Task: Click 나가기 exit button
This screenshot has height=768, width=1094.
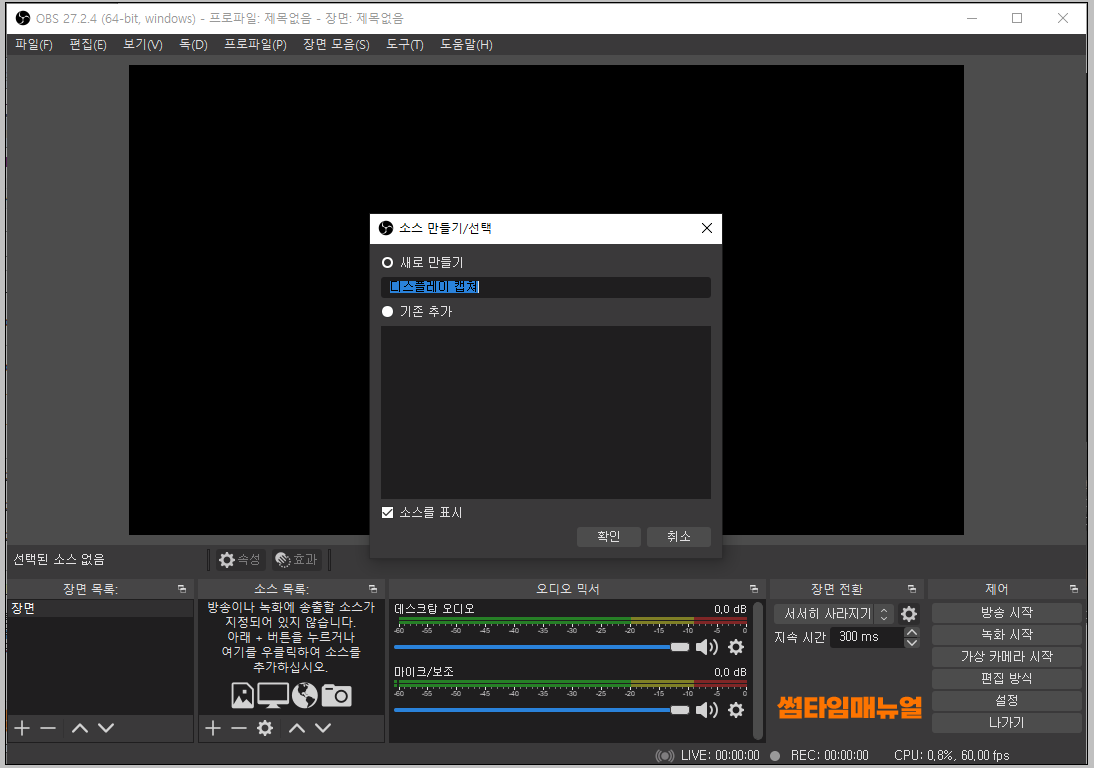Action: coord(1007,723)
